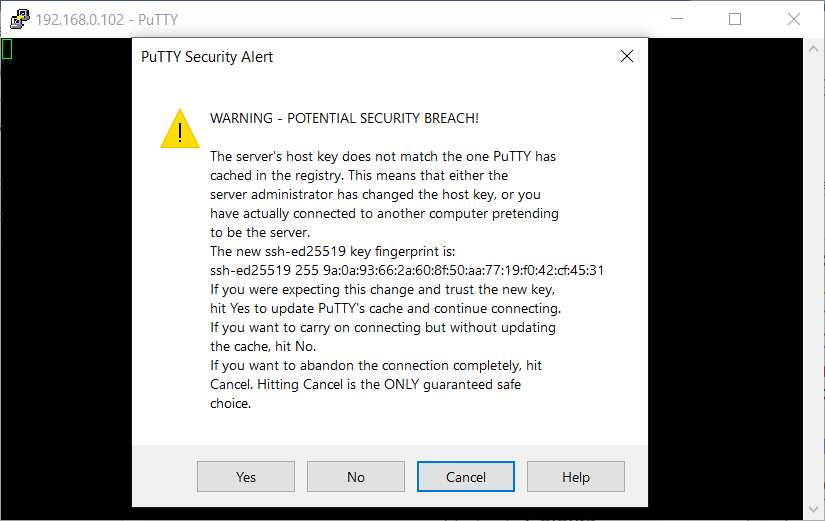
Task: Open Help for the security alert
Action: tap(575, 477)
